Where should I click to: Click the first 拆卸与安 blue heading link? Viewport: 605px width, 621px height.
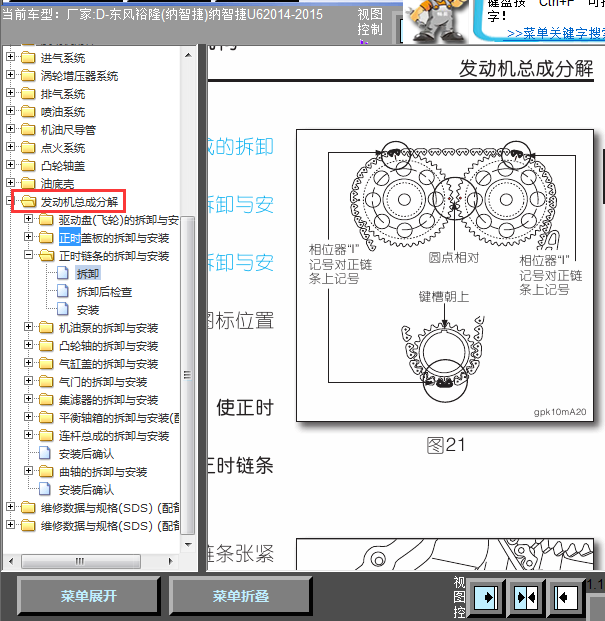coord(241,204)
